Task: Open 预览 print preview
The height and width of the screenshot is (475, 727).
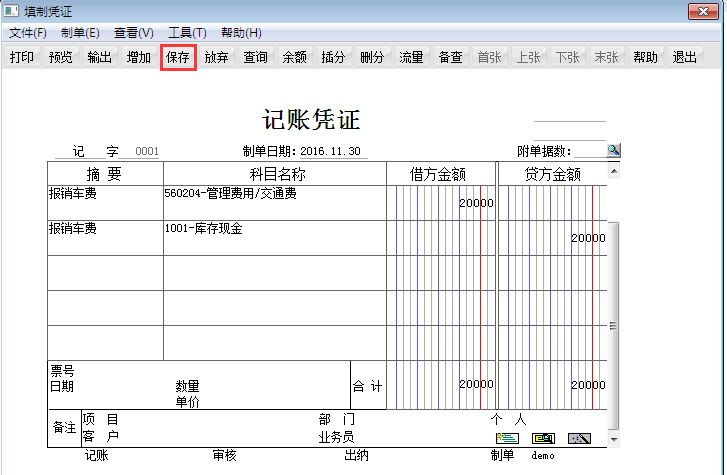Action: point(61,57)
